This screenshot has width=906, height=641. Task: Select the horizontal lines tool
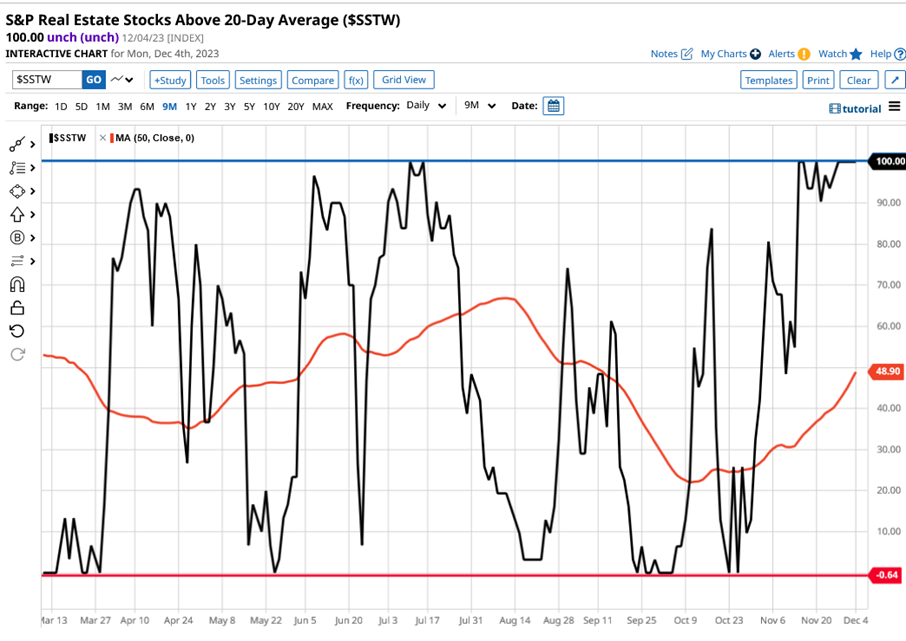point(16,261)
